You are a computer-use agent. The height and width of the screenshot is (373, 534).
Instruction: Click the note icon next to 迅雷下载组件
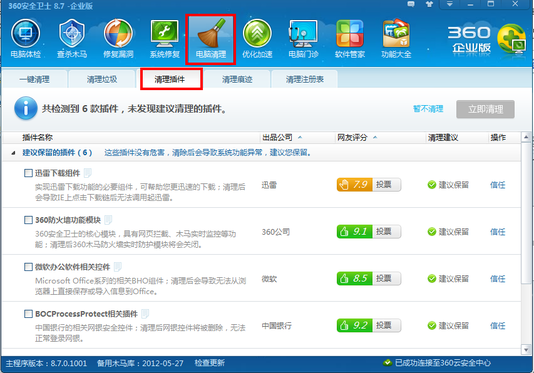tap(88, 173)
